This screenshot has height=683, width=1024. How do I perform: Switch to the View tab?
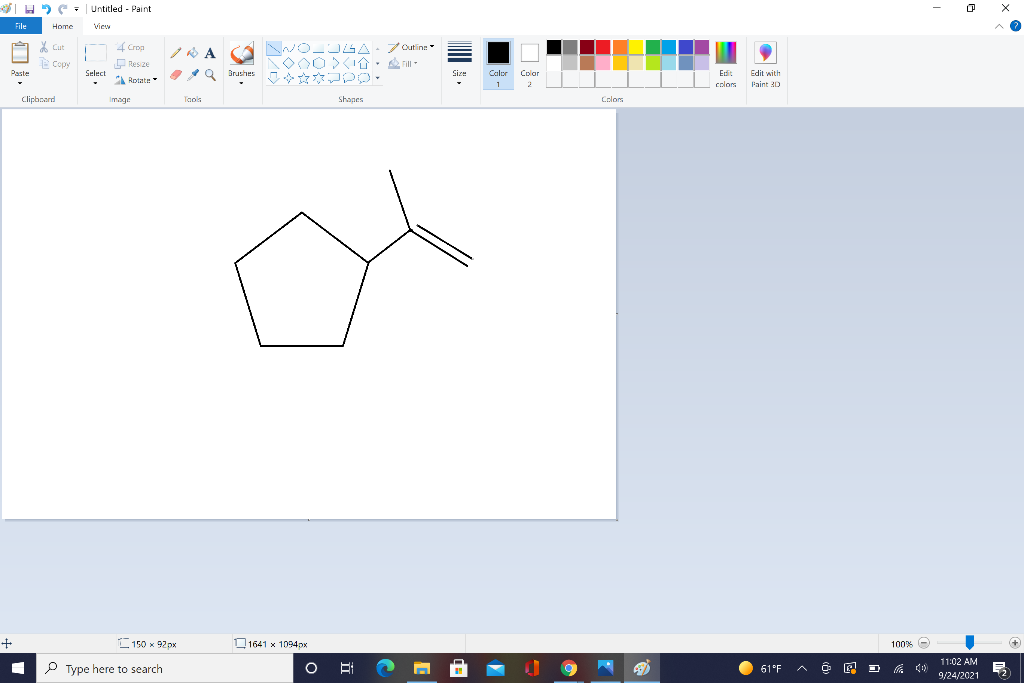click(102, 27)
